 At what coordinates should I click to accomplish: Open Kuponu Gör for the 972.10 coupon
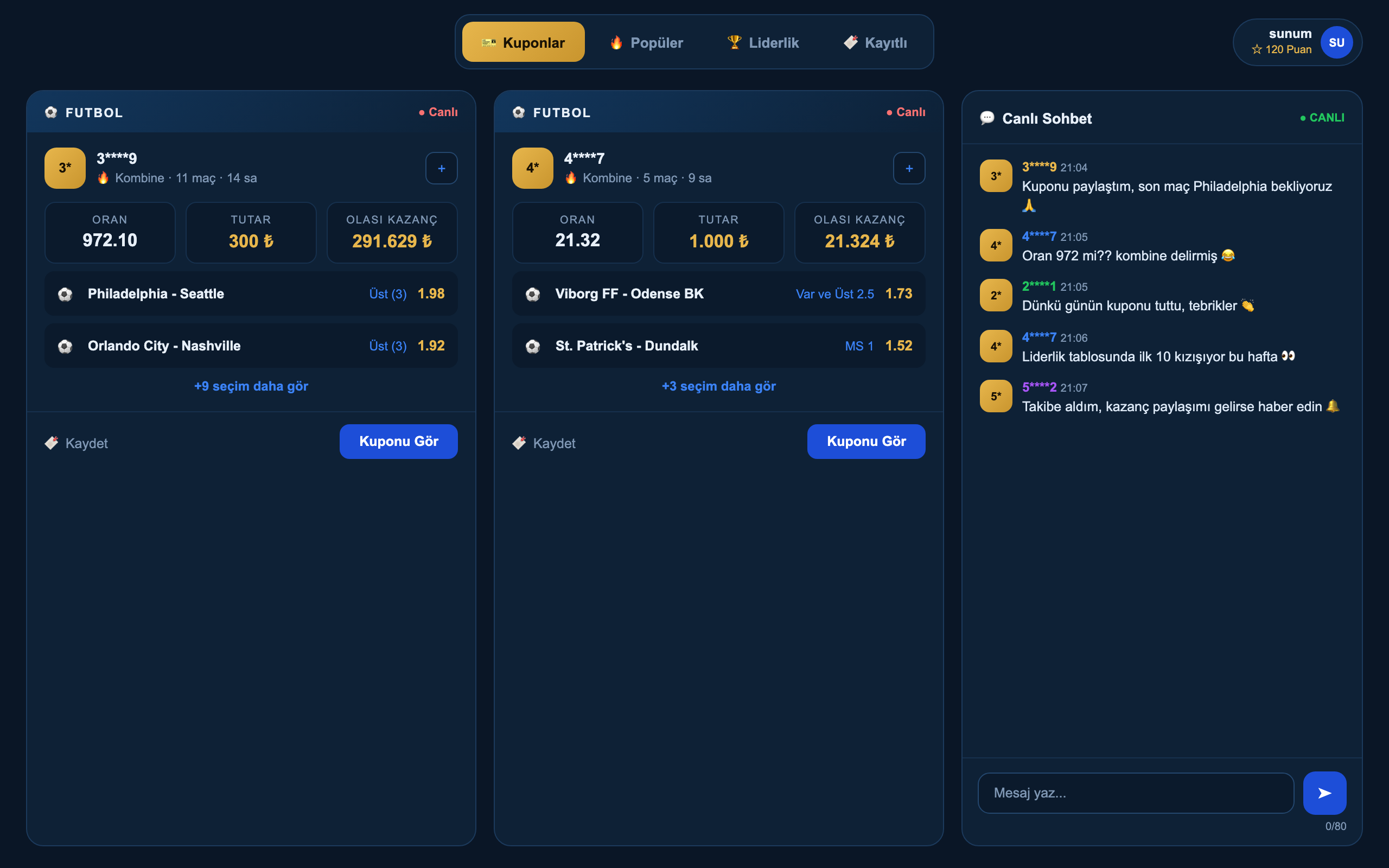(x=399, y=442)
